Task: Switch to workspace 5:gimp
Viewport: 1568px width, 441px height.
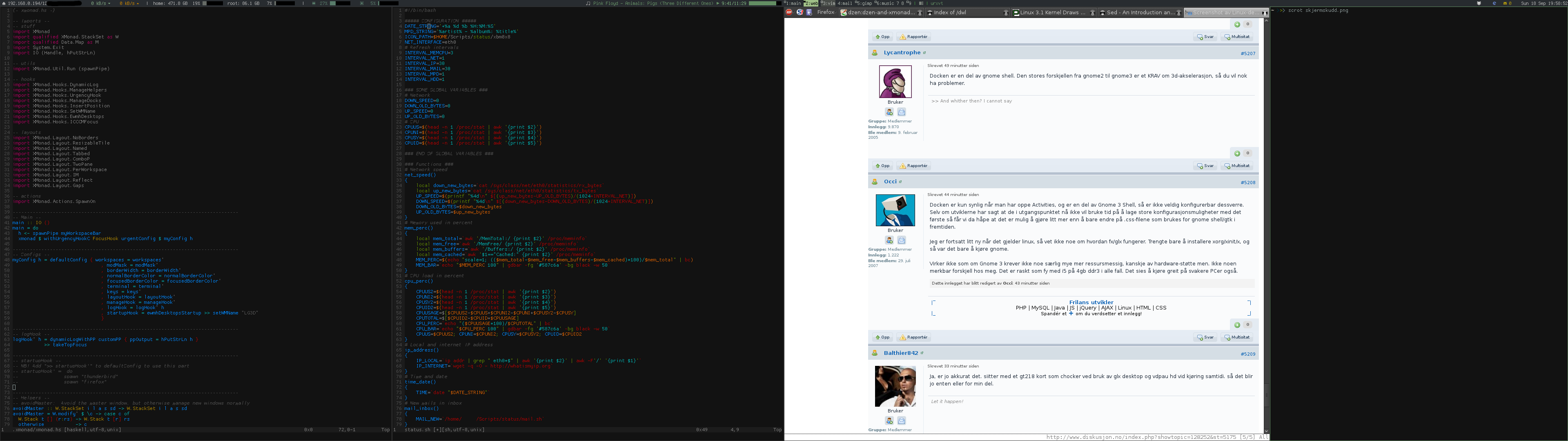Action: pos(864,3)
